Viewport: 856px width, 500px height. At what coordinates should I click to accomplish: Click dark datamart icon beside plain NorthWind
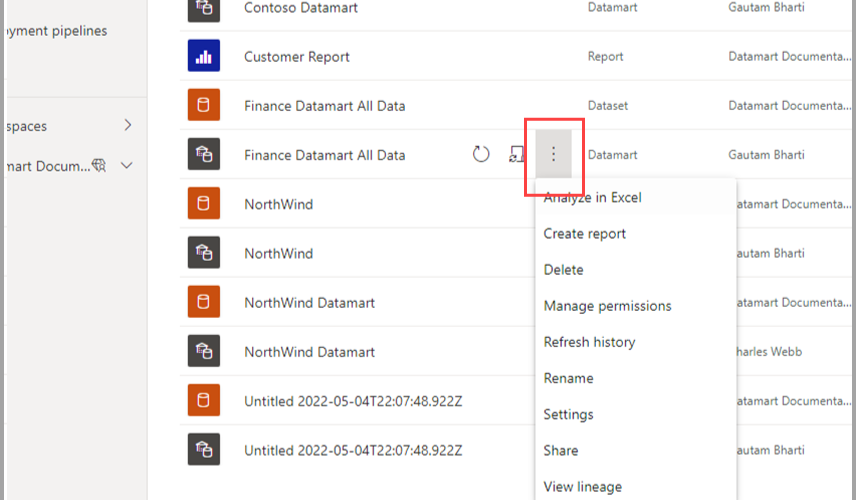point(204,252)
